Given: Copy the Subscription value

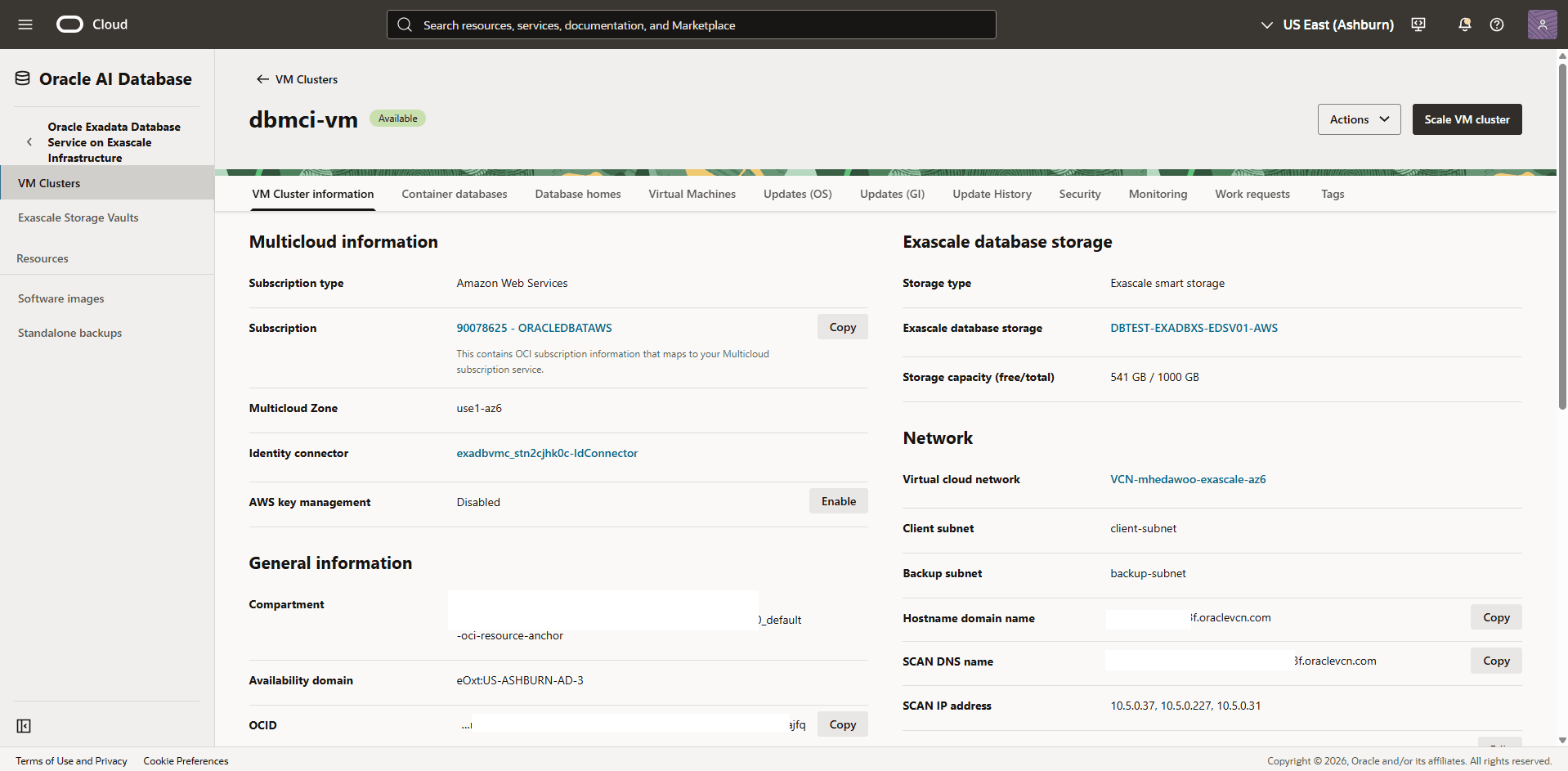Looking at the screenshot, I should (842, 327).
